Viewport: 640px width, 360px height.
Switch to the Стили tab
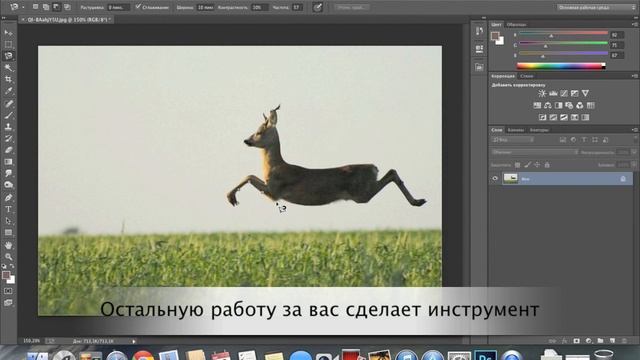click(527, 76)
